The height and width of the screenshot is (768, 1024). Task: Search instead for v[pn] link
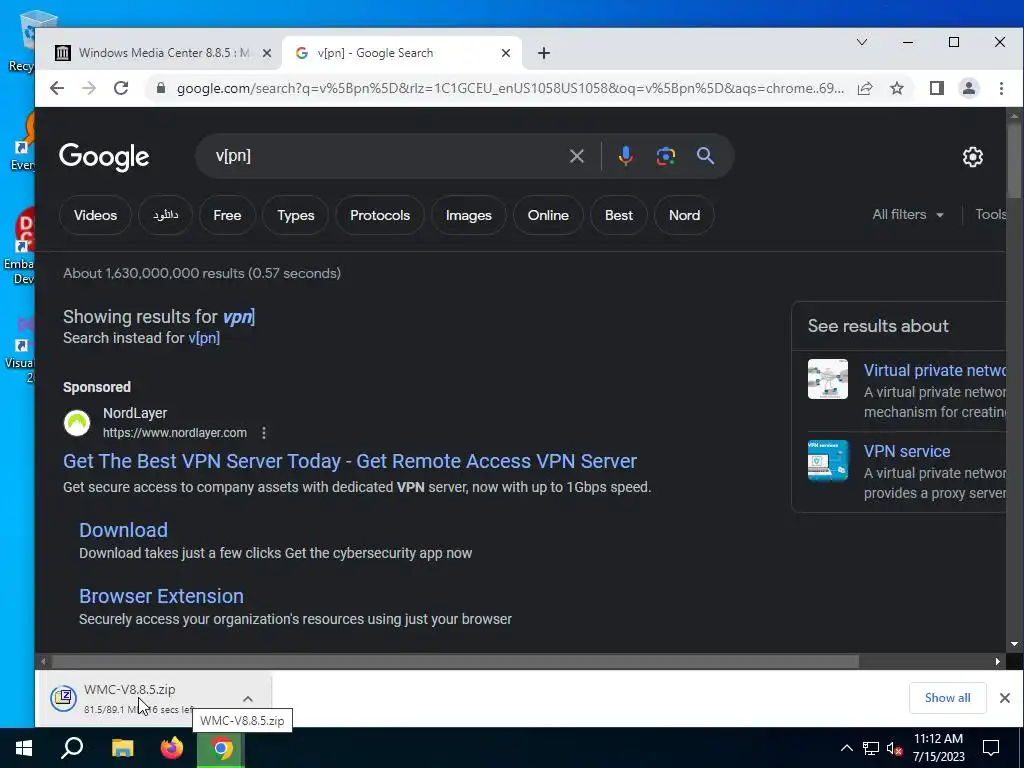tap(204, 338)
